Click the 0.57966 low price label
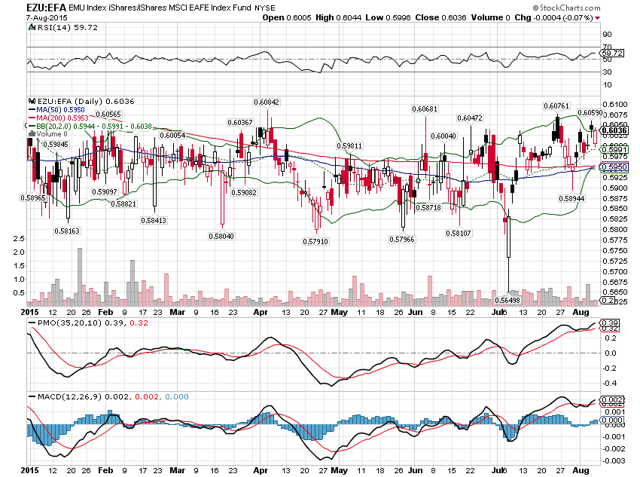The height and width of the screenshot is (477, 640). (402, 240)
